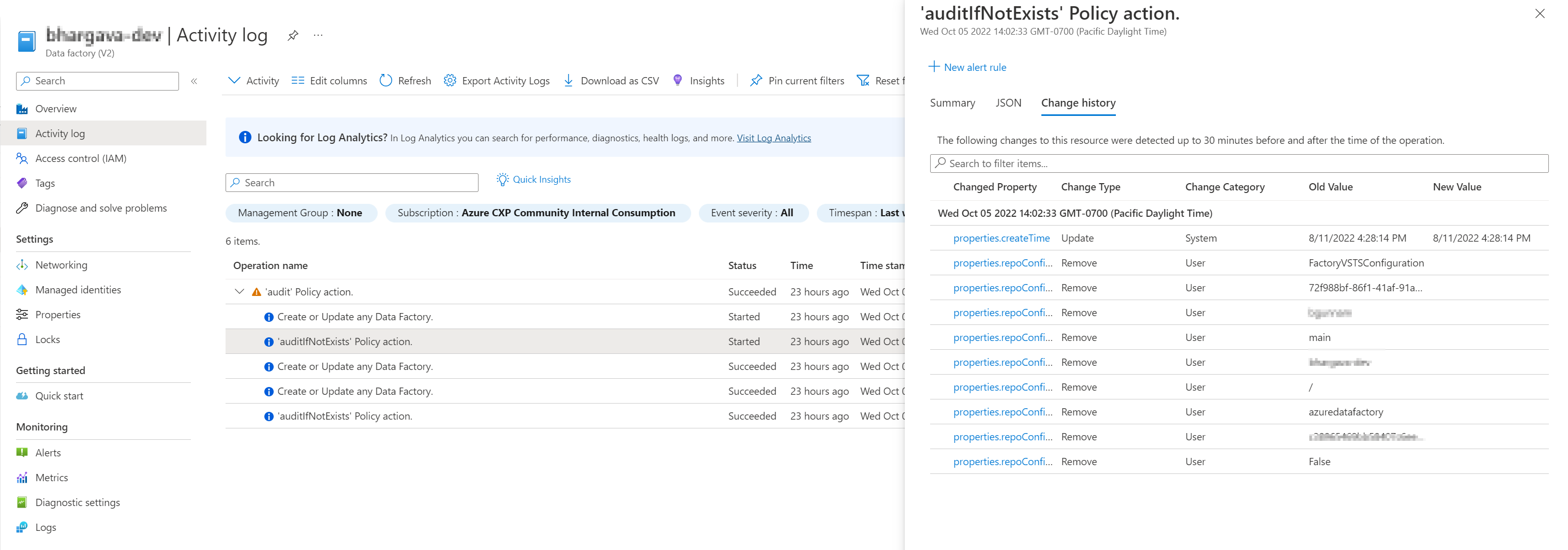Expand the Activity dropdown in toolbar
This screenshot has height=550, width=1568.
(x=253, y=80)
